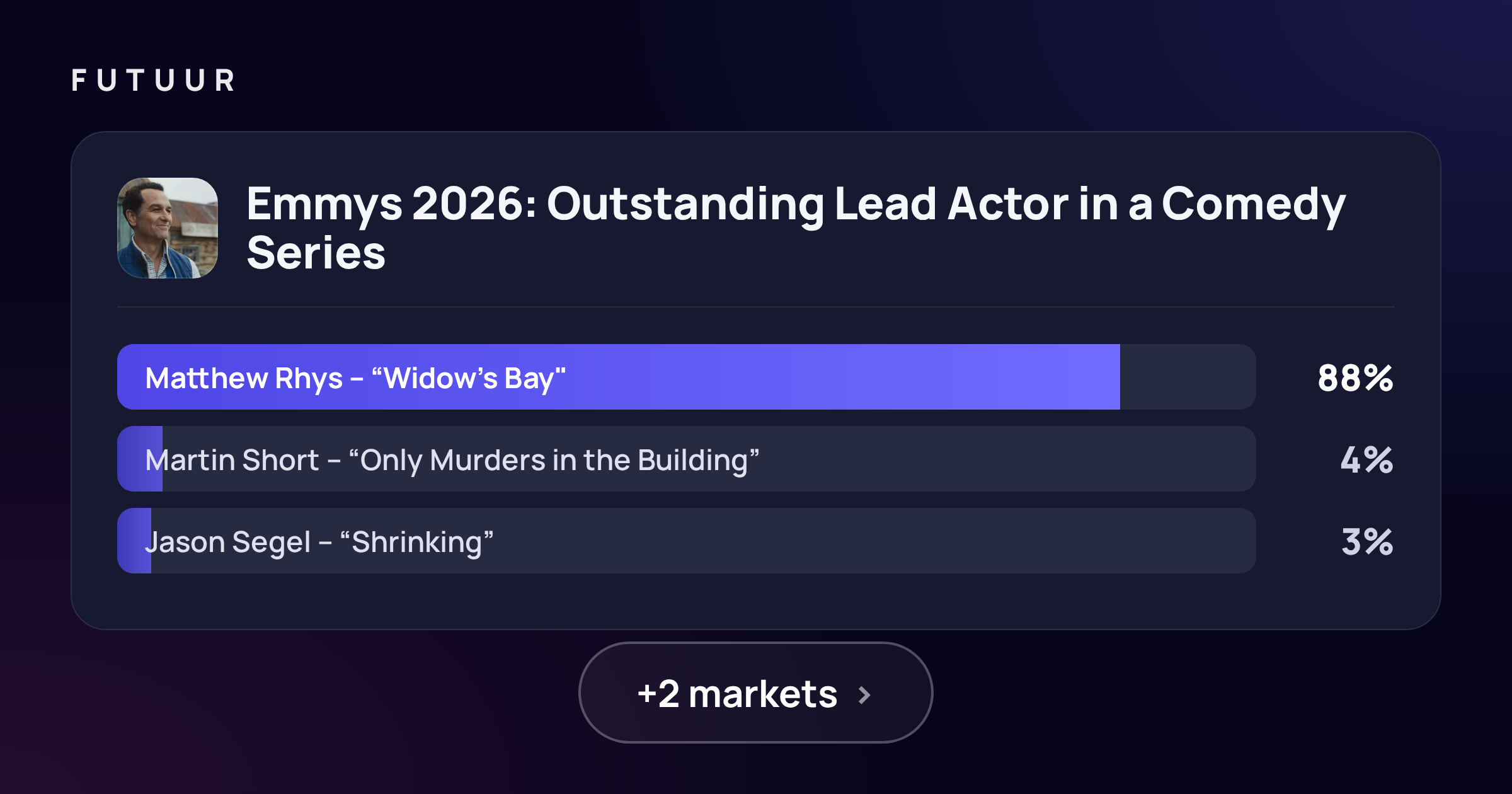Open the Emmys 2026 market title

click(796, 227)
